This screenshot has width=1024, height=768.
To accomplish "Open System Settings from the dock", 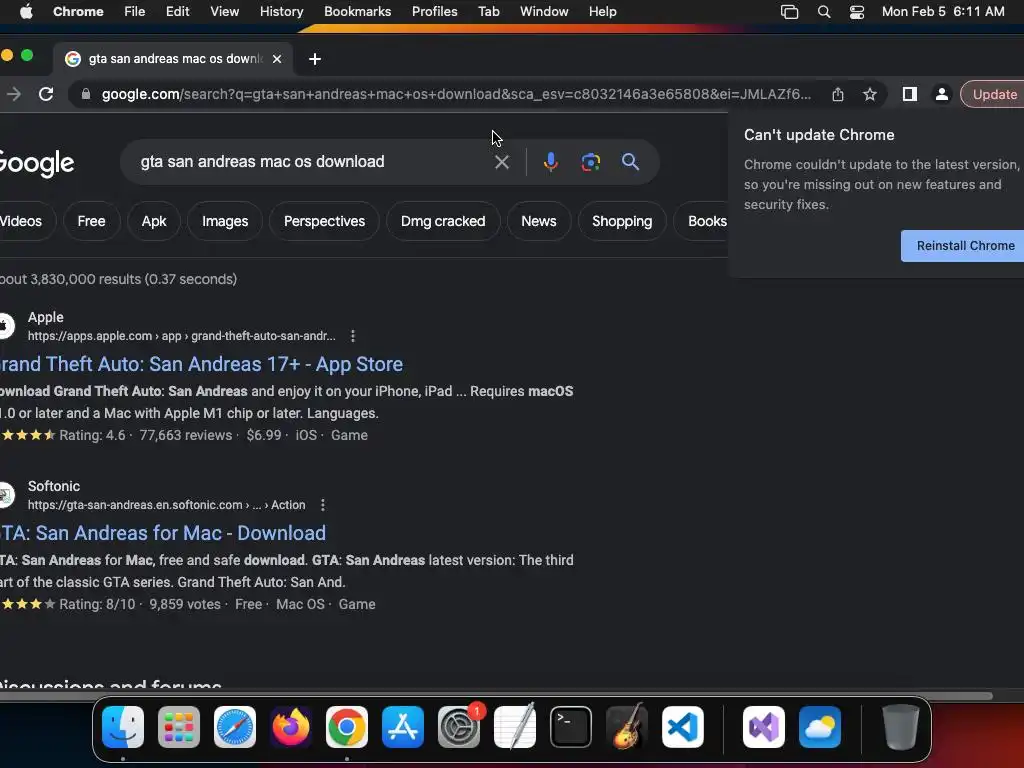I will [459, 727].
